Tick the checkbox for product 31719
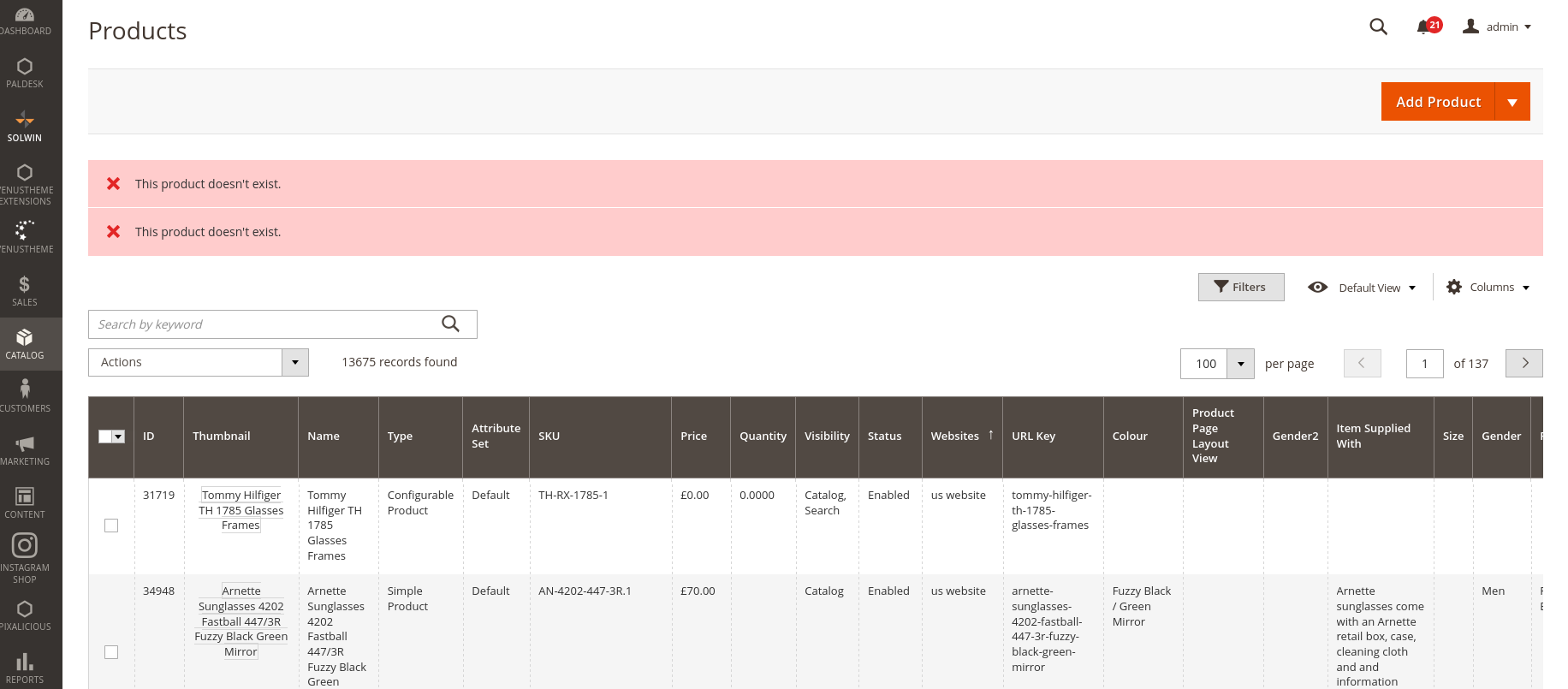1568x689 pixels. coord(111,526)
